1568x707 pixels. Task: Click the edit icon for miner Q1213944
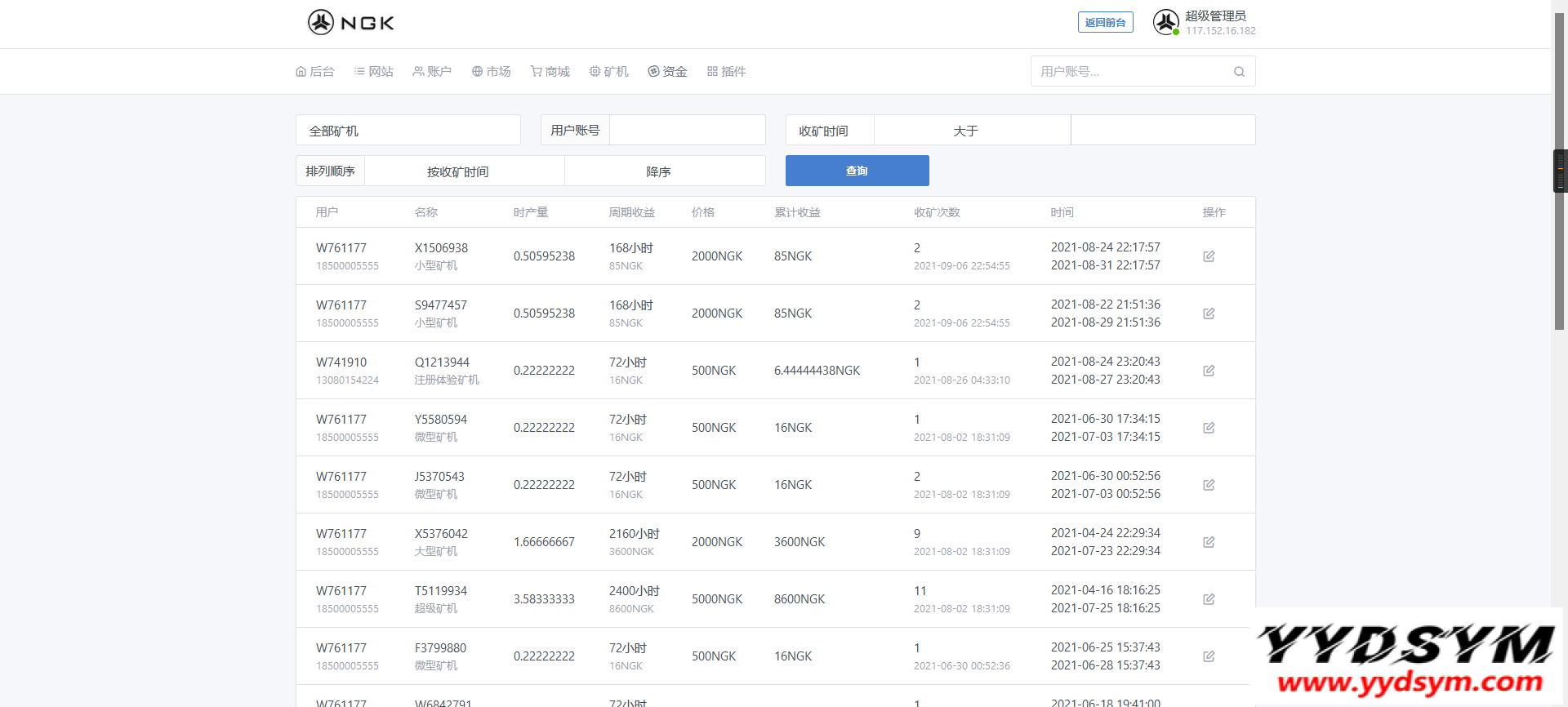pyautogui.click(x=1209, y=371)
